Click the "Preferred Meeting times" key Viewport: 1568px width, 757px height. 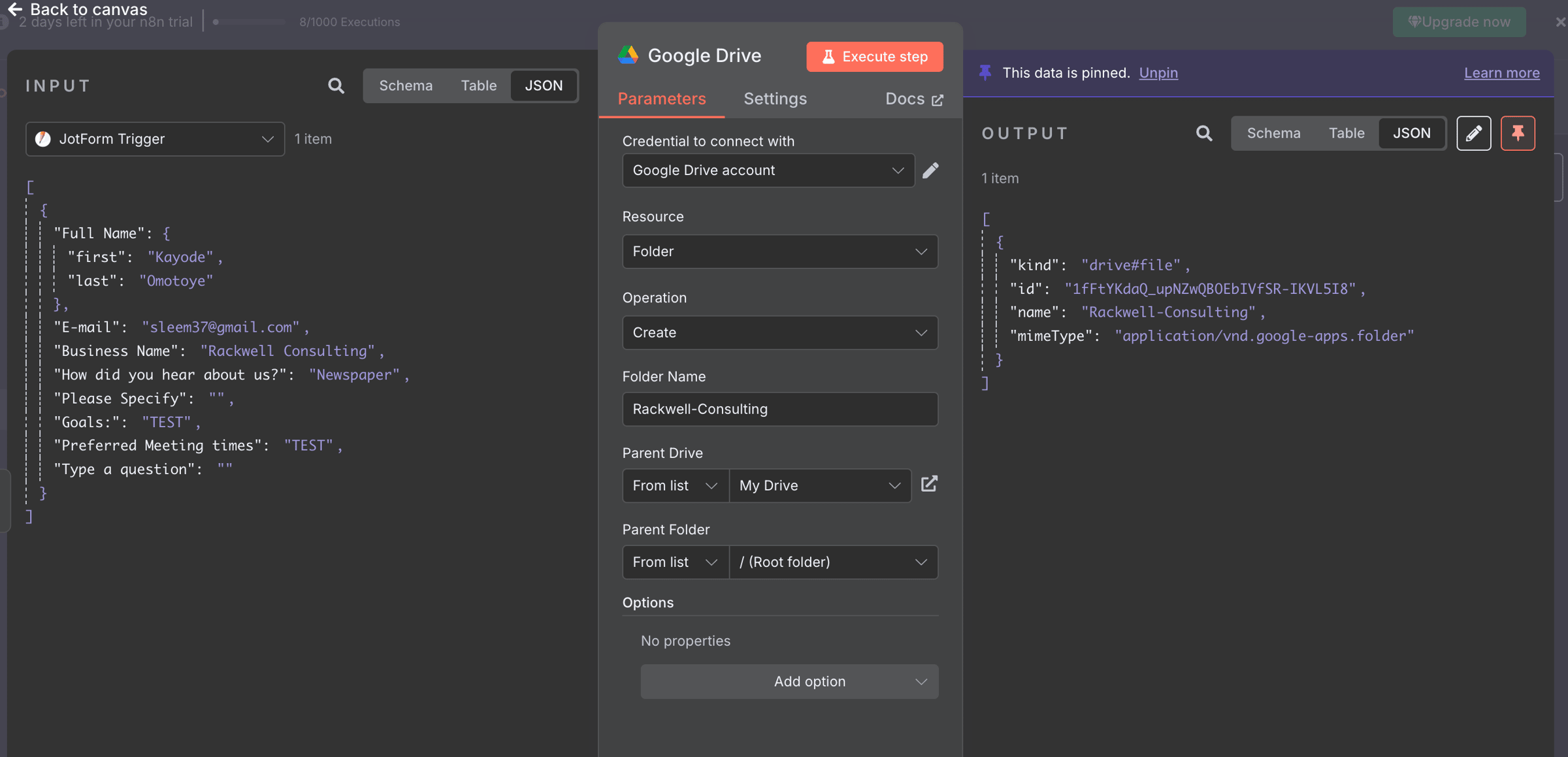pos(157,445)
